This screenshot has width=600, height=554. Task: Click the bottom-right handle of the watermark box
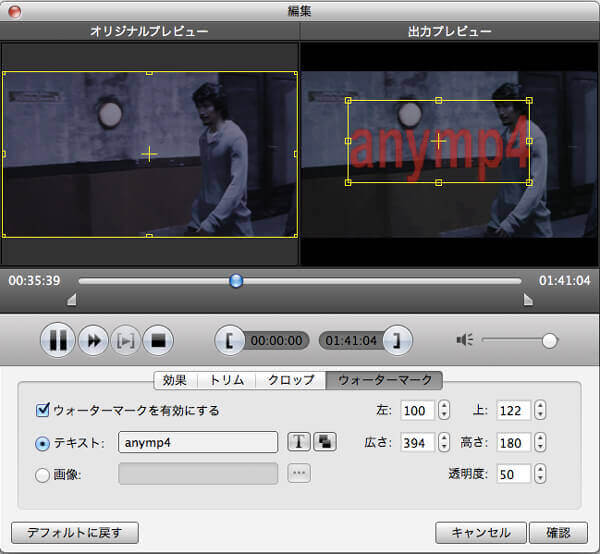pyautogui.click(x=529, y=182)
